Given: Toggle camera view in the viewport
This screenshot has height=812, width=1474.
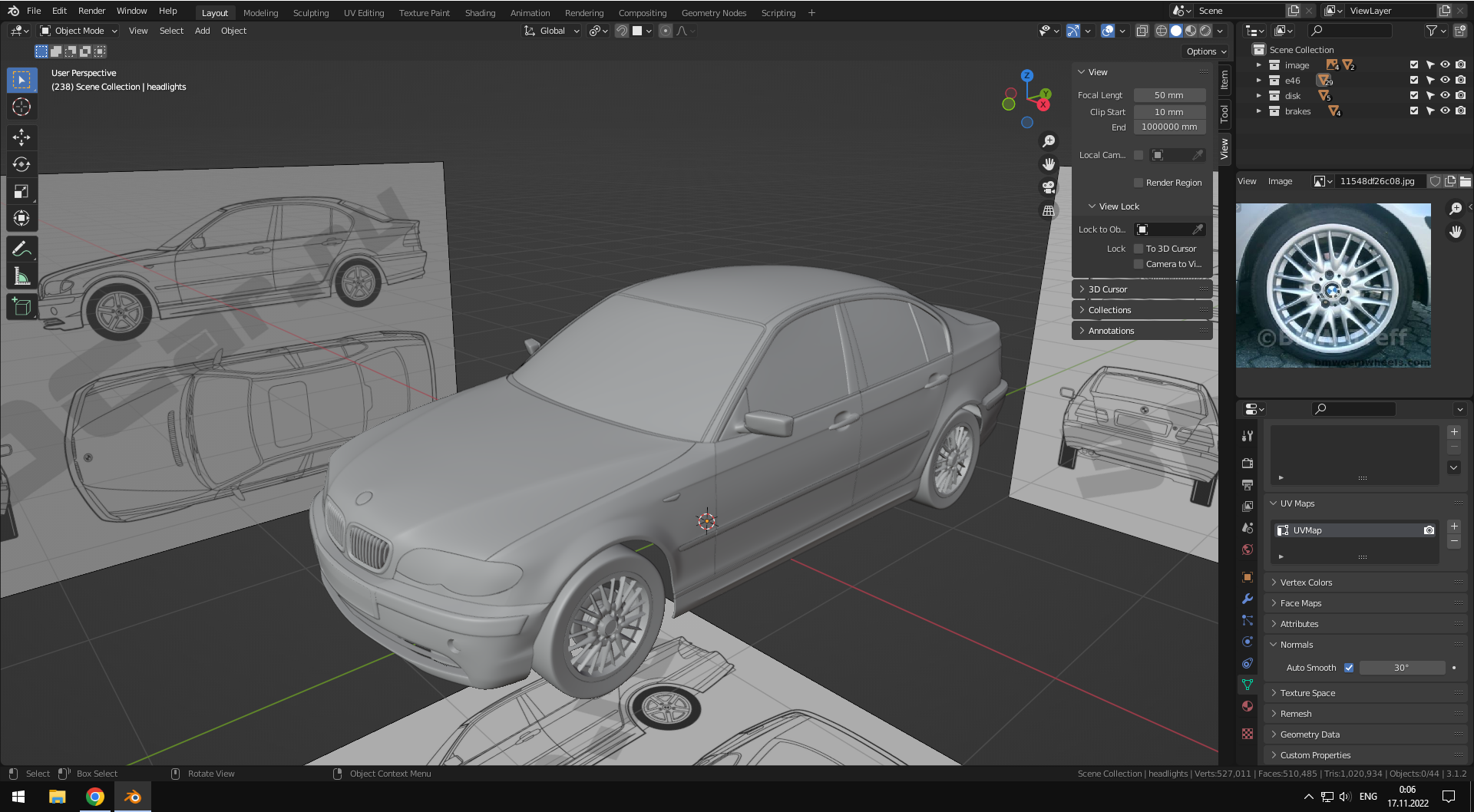Looking at the screenshot, I should click(x=1048, y=187).
